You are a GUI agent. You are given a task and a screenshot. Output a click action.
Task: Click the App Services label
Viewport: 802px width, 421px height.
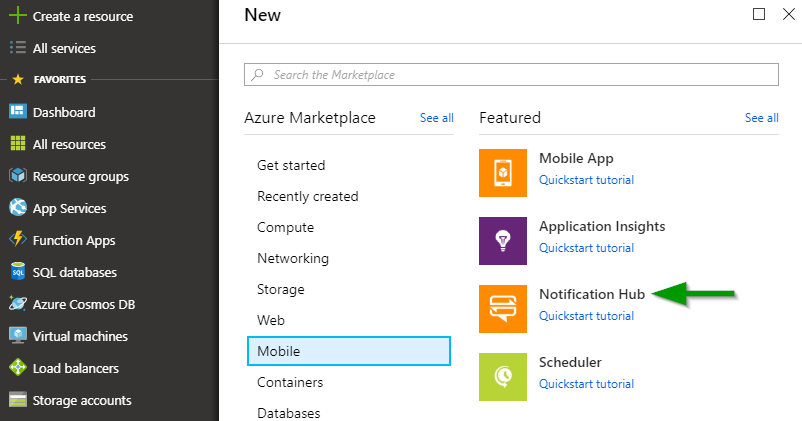(70, 209)
